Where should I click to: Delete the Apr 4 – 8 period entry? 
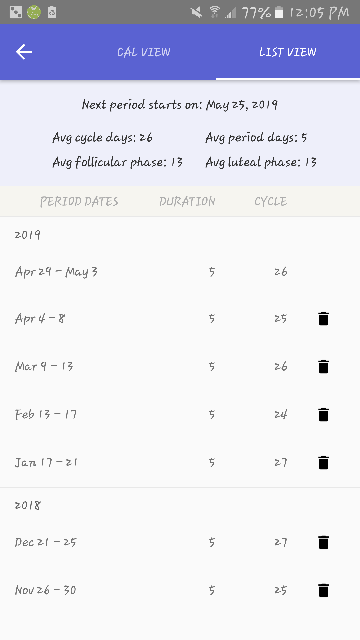(323, 318)
